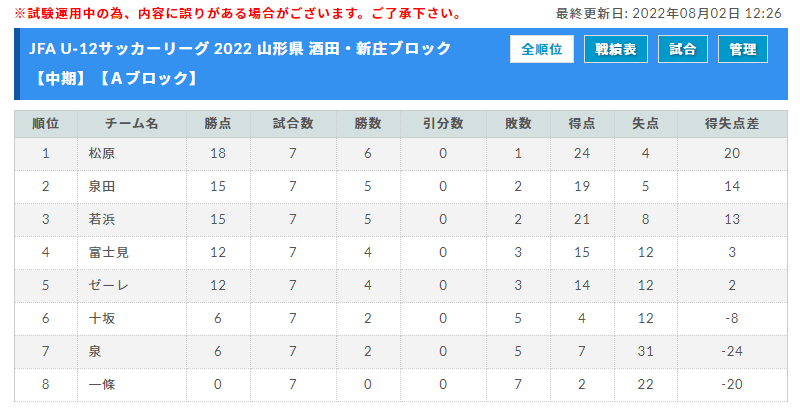Click the 順位 column header
This screenshot has height=415, width=800.
[45, 124]
